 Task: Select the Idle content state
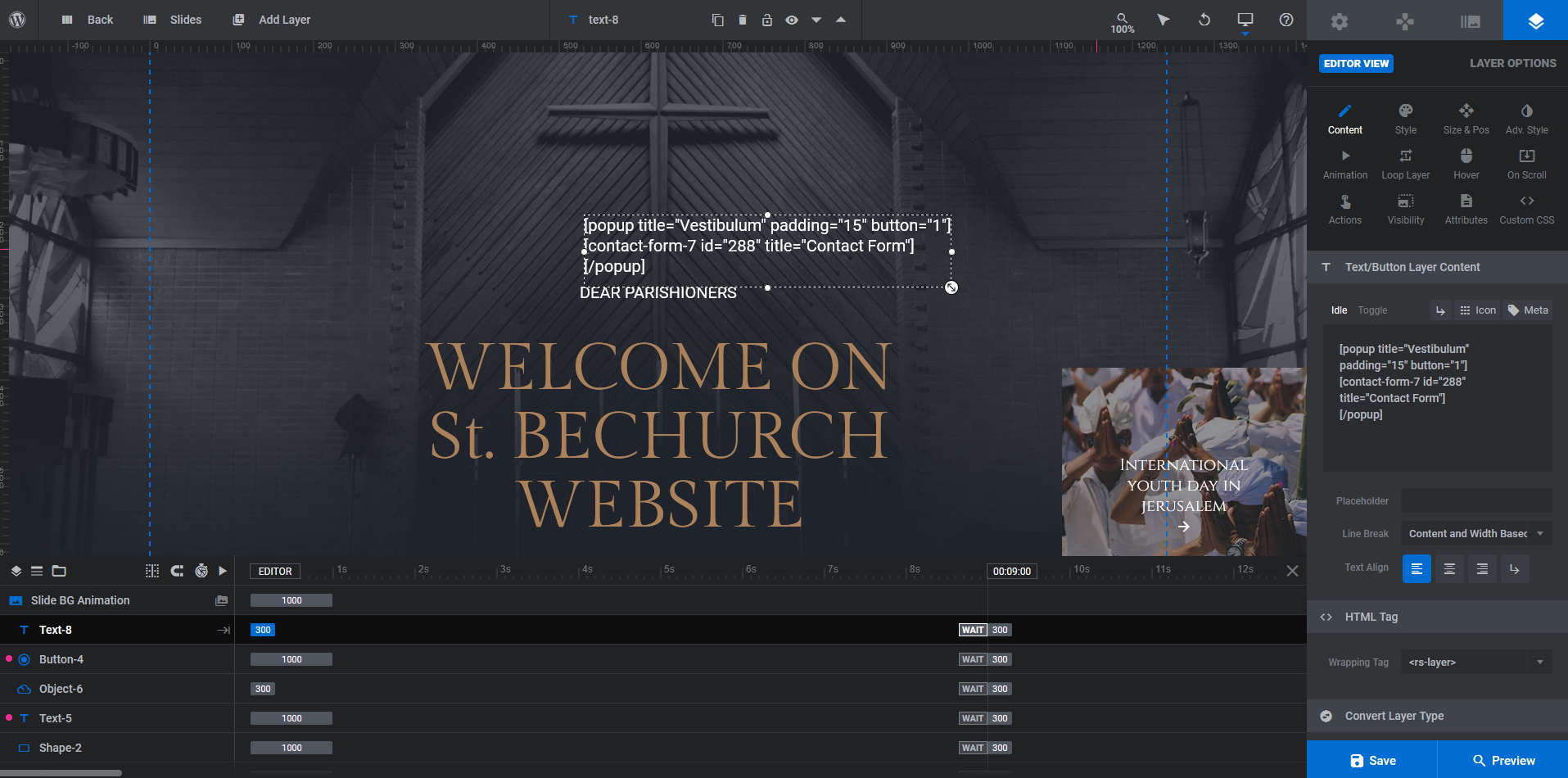[1339, 310]
